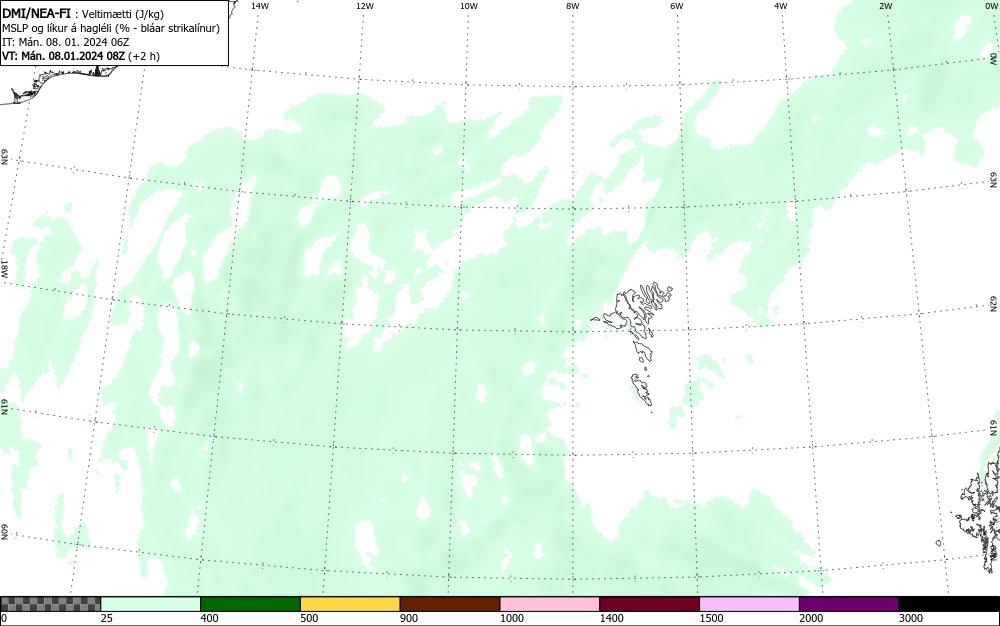Click the pink 1000–1400 legend swatch
1000x626 pixels.
(x=550, y=604)
